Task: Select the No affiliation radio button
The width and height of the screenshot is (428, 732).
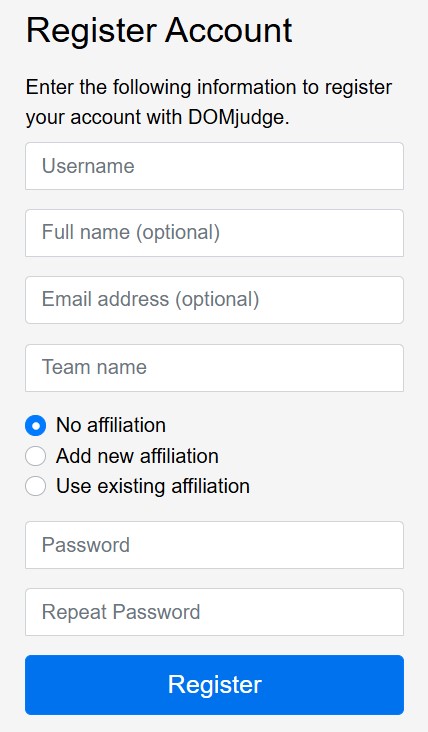Action: 35,426
